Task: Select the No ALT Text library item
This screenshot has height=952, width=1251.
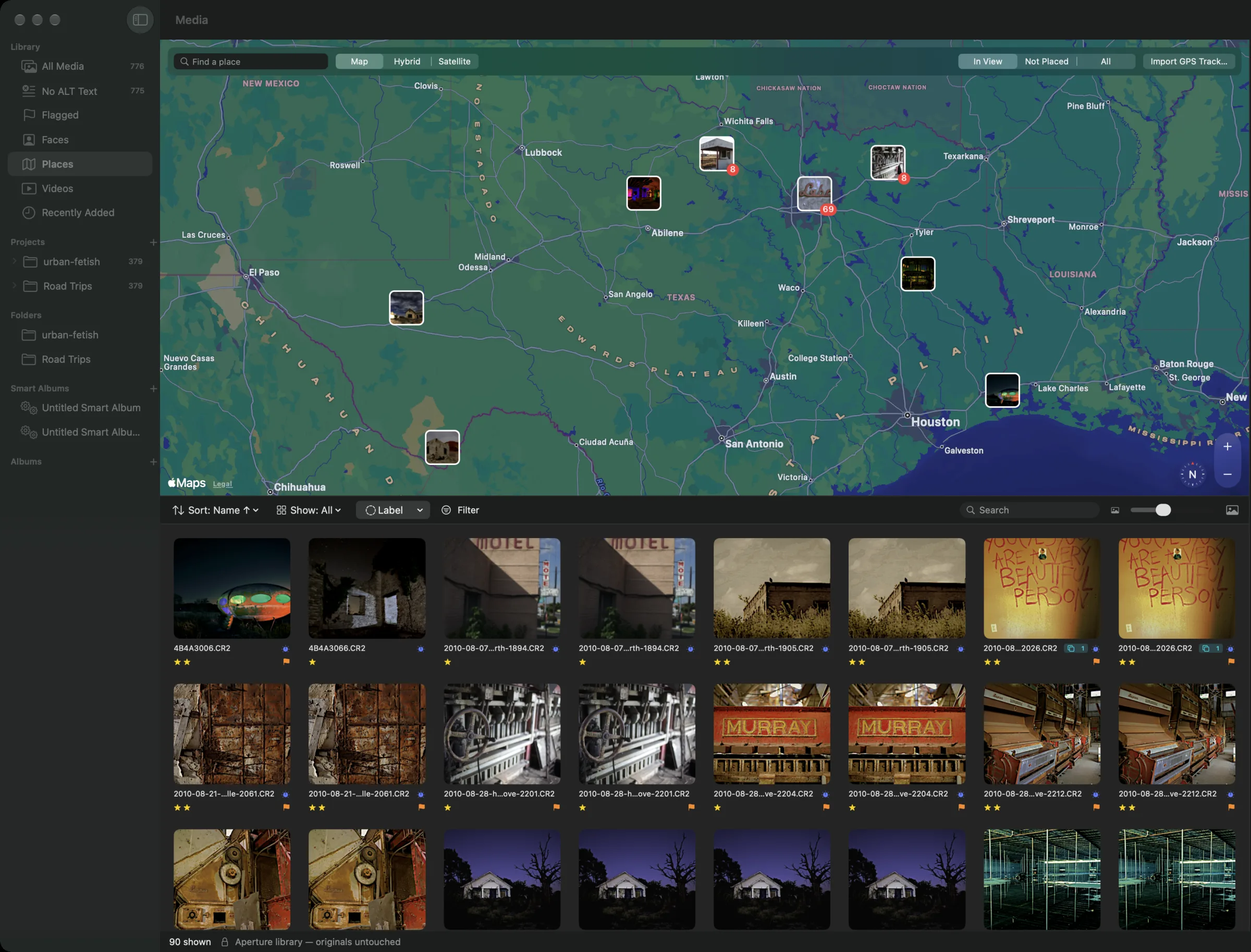Action: (x=80, y=91)
